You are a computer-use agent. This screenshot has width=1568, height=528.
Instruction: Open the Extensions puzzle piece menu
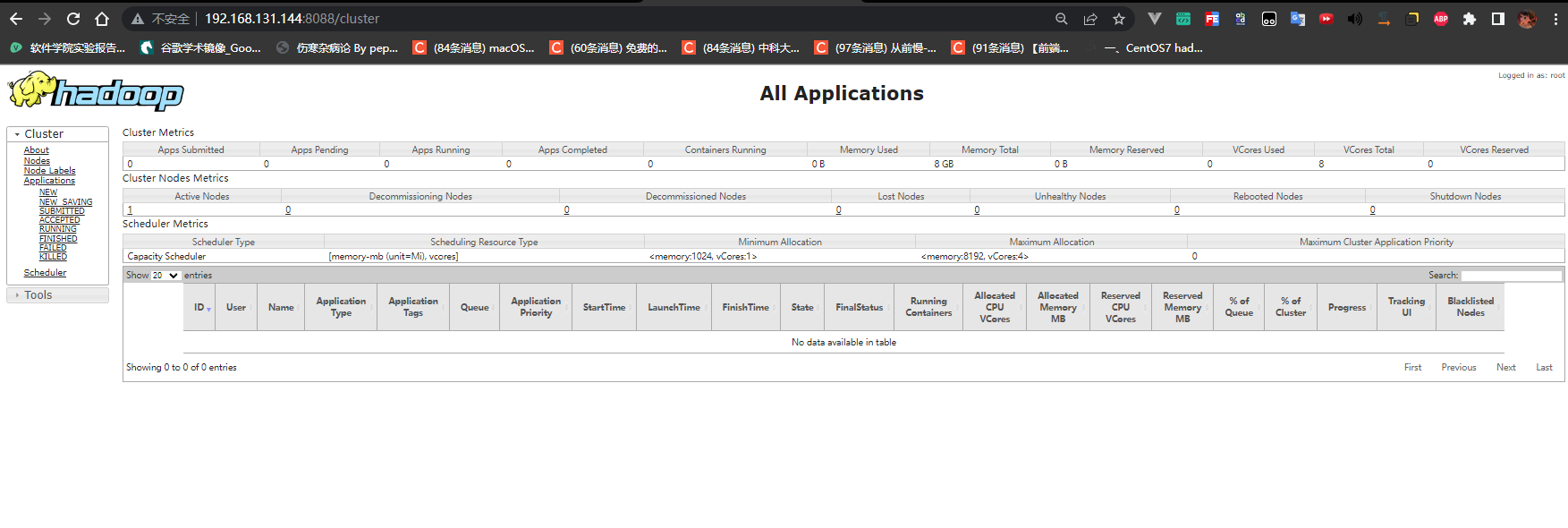click(x=1469, y=19)
